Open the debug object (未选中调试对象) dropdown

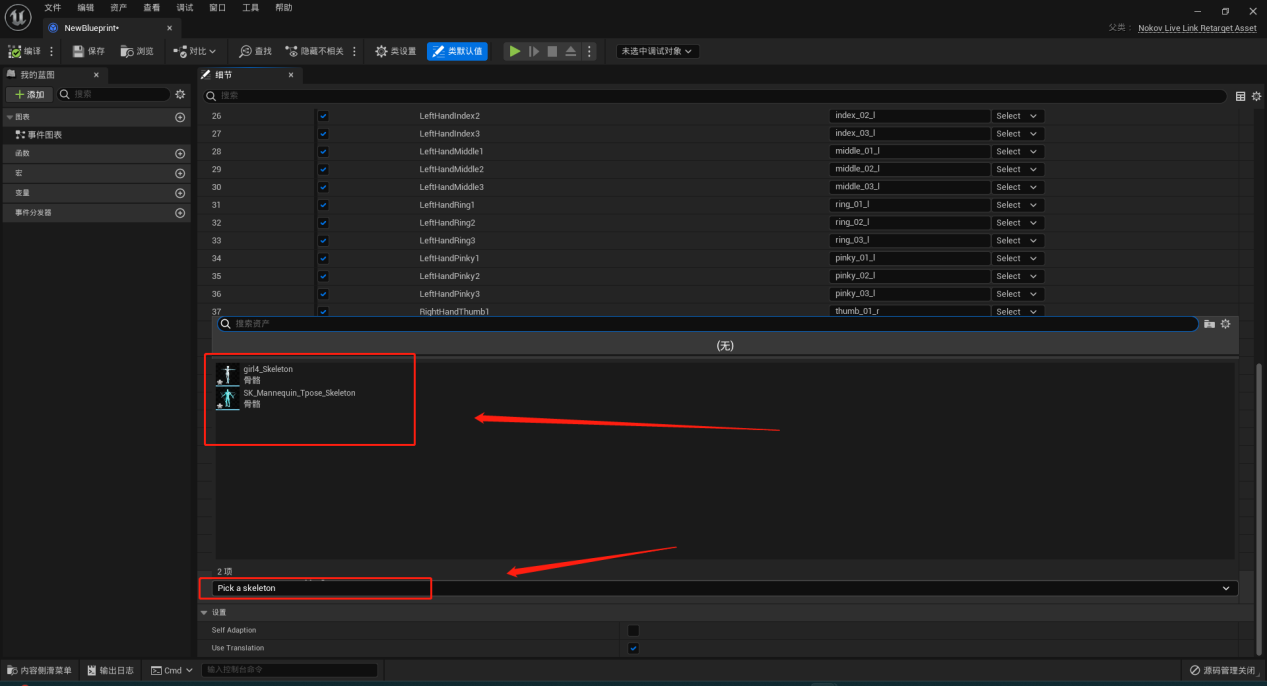pos(657,51)
